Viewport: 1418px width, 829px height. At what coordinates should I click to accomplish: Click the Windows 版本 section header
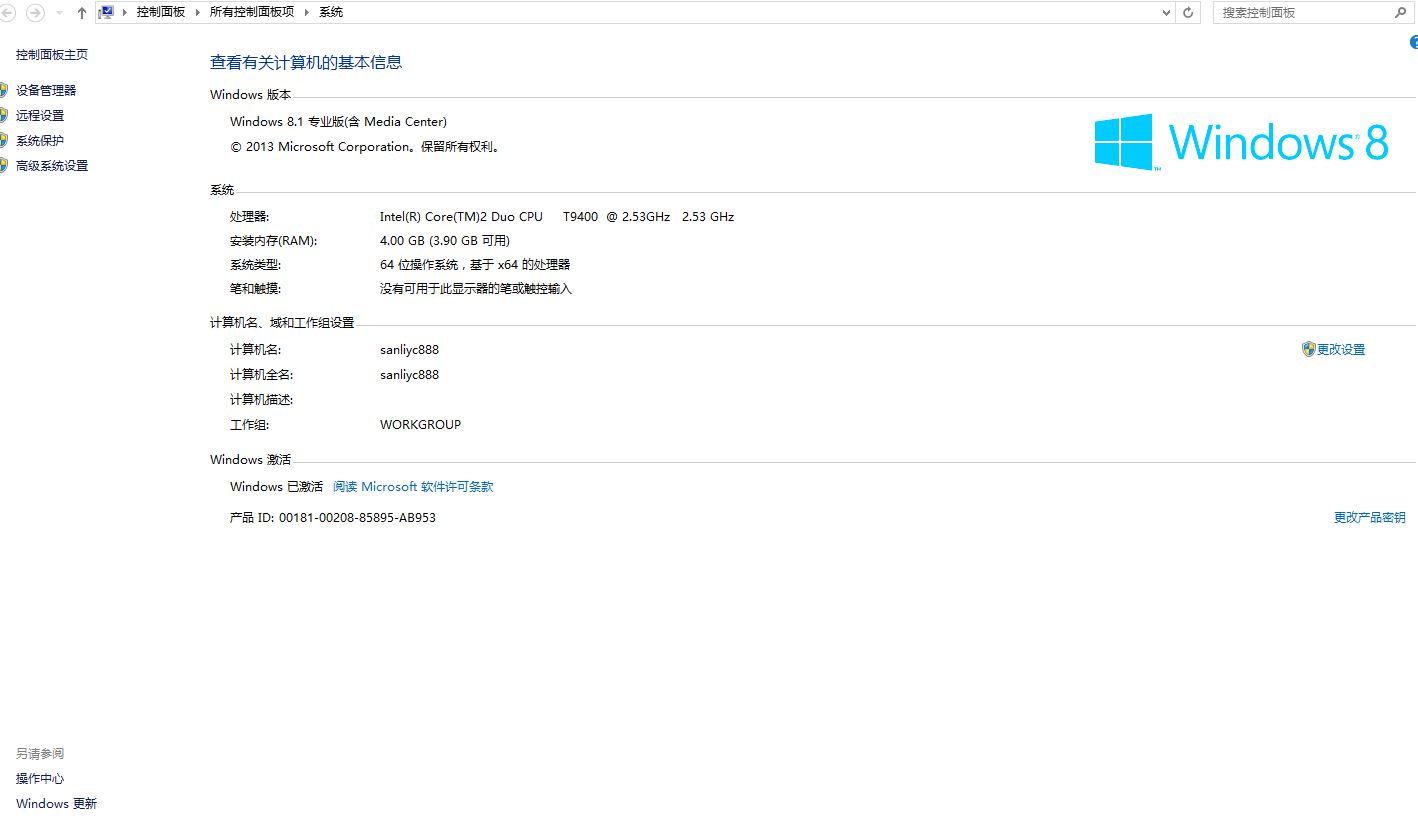click(x=250, y=95)
